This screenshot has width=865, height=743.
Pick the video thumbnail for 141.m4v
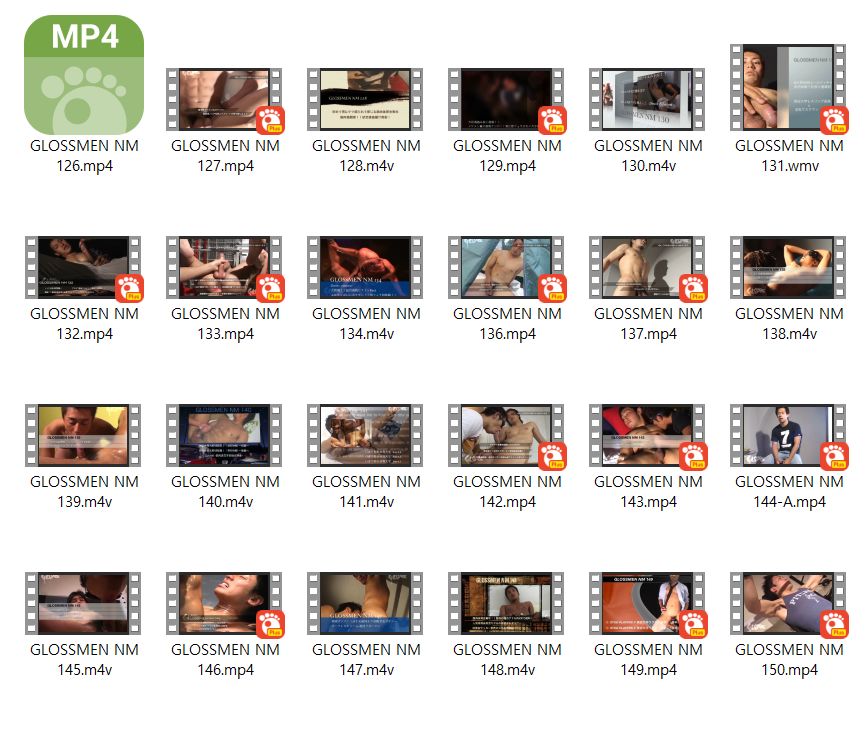(365, 435)
